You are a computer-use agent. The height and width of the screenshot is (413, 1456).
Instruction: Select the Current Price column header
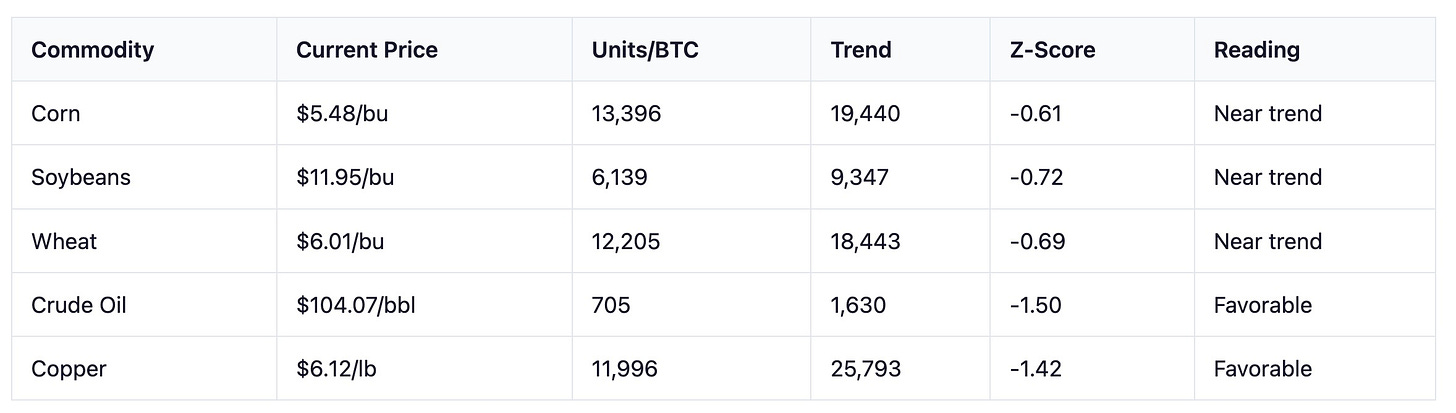pyautogui.click(x=367, y=50)
